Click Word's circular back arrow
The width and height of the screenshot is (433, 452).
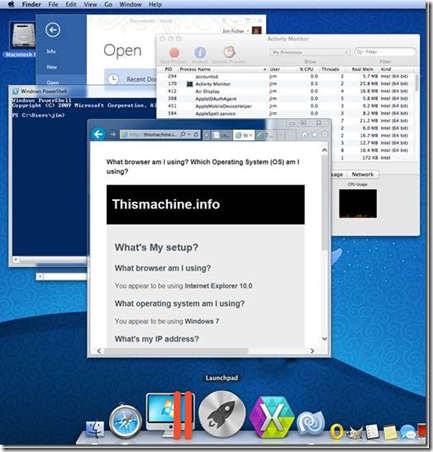(x=53, y=30)
